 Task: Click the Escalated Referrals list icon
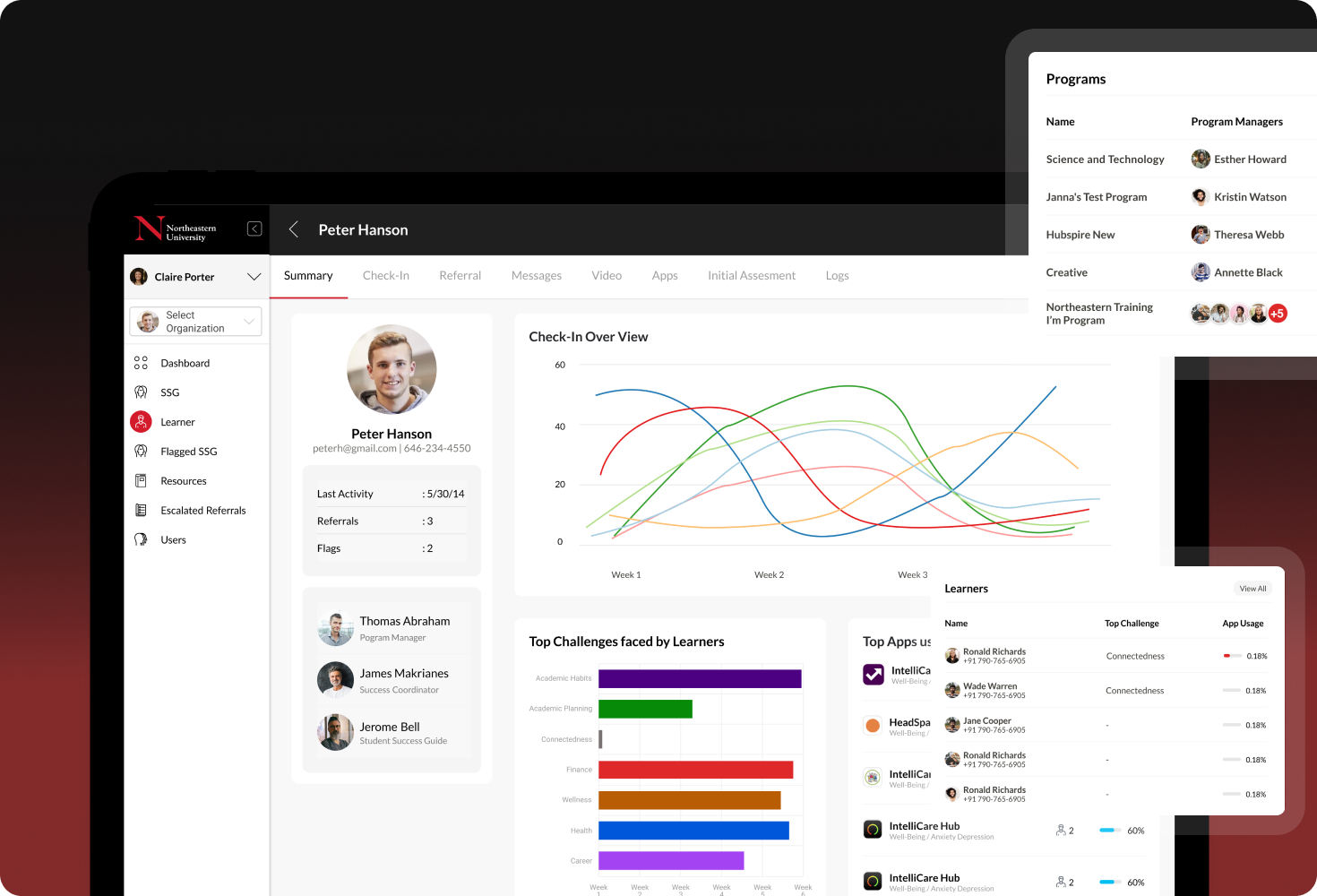pos(141,511)
